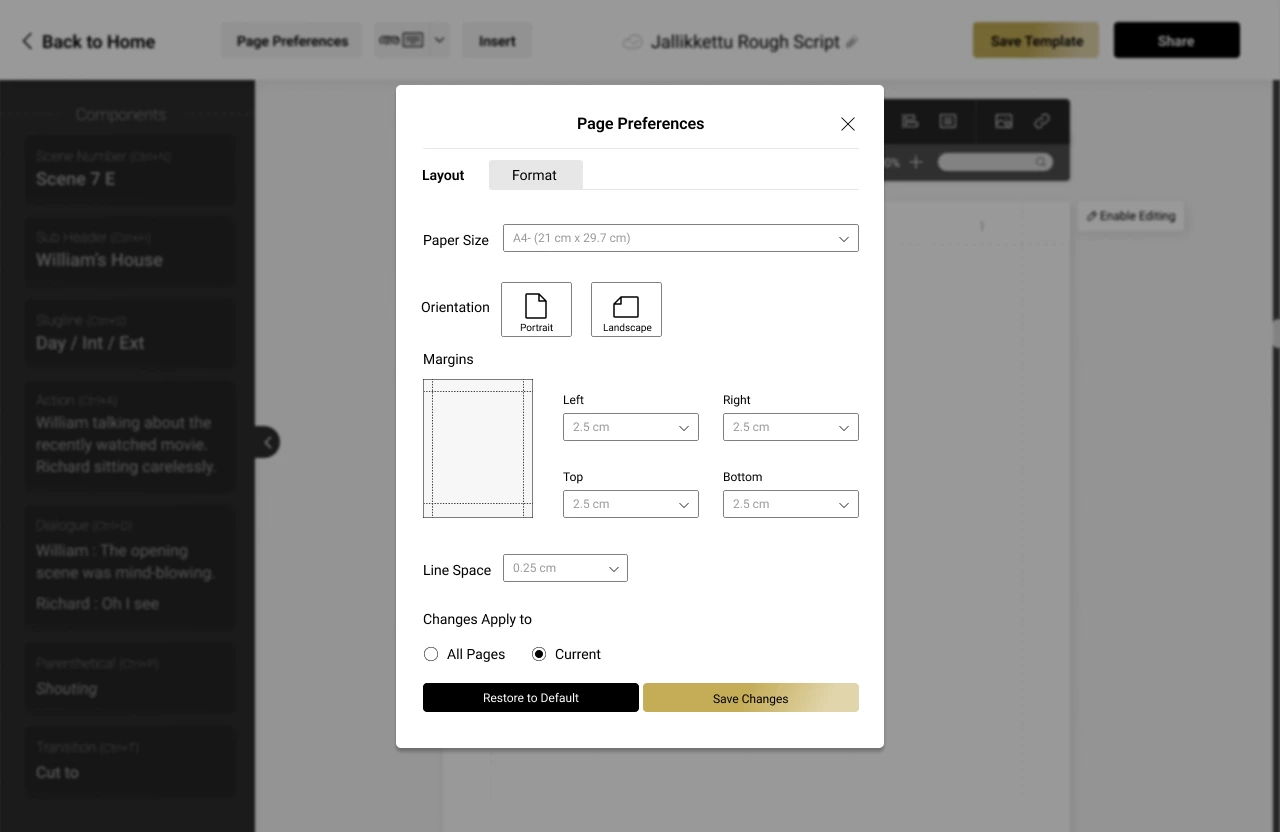Click the zoom-in plus icon near the search bar
1280x832 pixels.
pos(916,161)
